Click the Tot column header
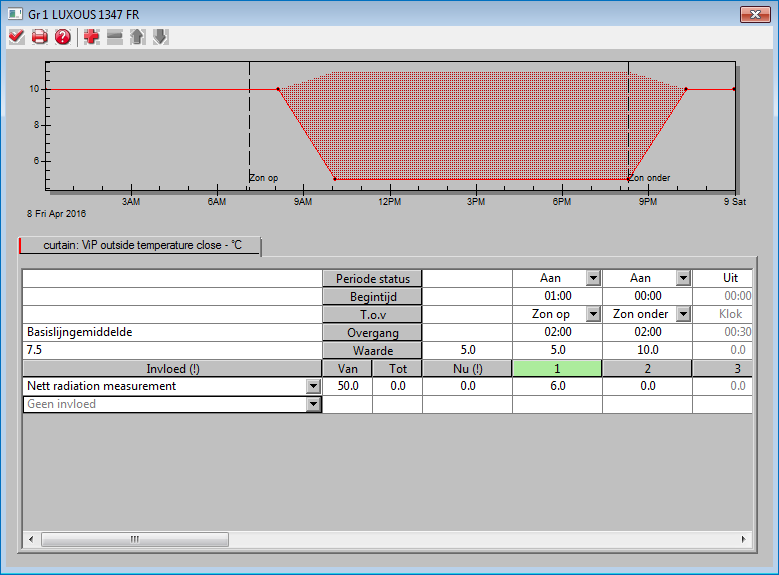Viewport: 779px width, 575px height. click(x=397, y=368)
